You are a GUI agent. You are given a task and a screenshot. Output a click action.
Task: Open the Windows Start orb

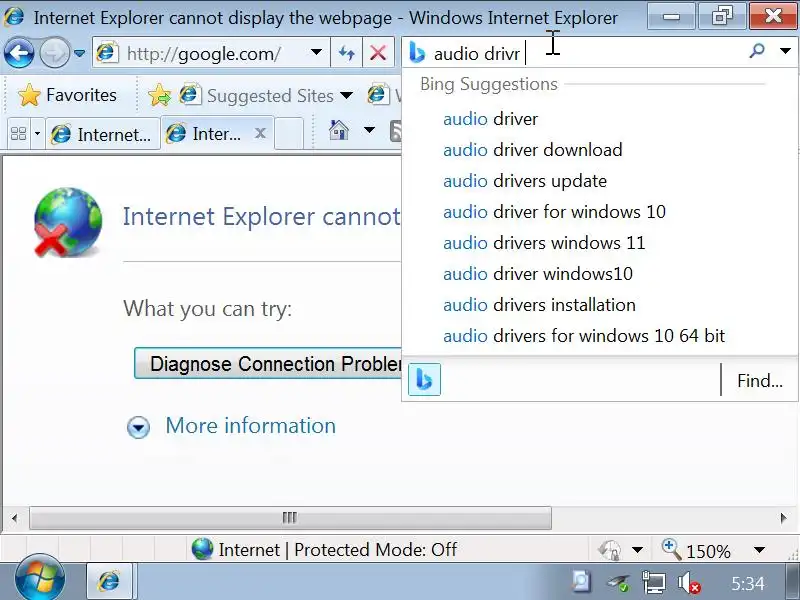coord(40,579)
